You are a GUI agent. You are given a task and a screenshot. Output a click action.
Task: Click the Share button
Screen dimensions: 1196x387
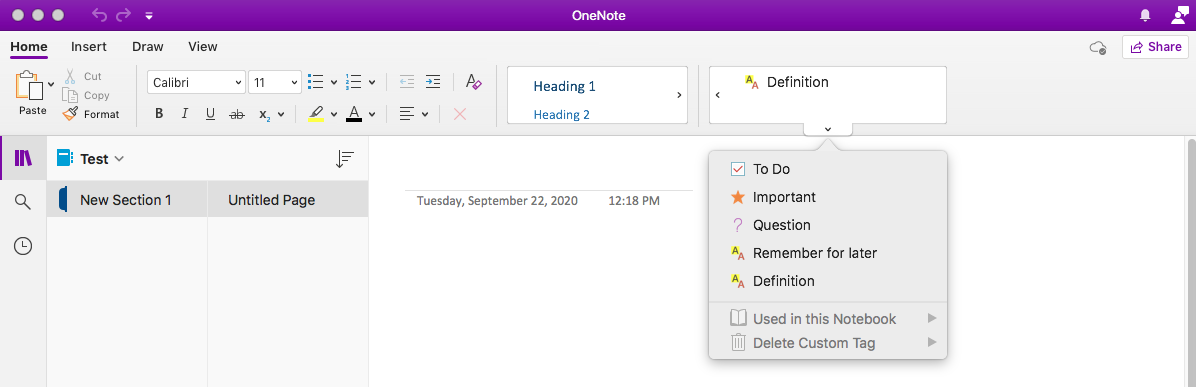[x=1156, y=47]
